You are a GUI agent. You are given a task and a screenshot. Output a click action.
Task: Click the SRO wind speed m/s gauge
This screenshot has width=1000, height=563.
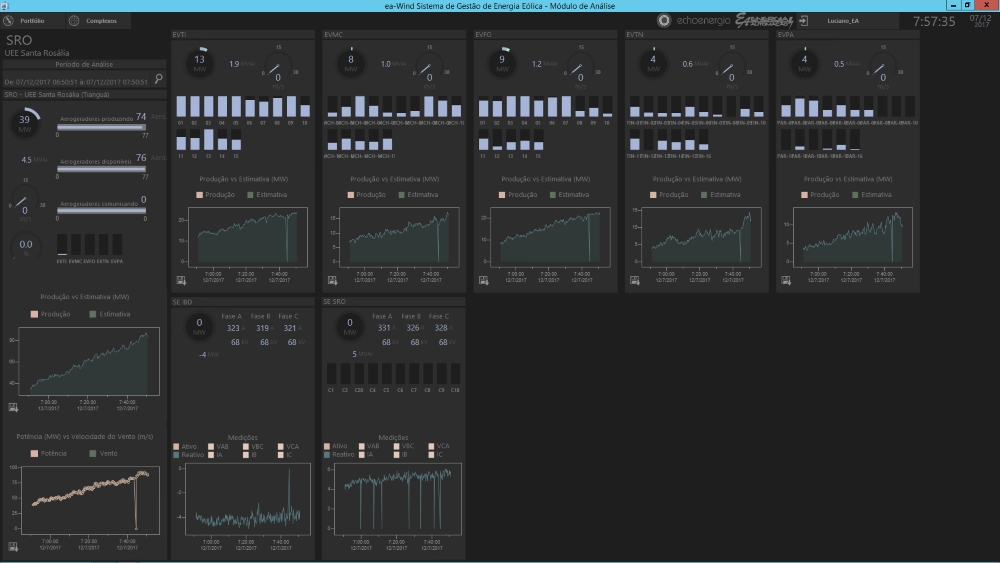(25, 203)
